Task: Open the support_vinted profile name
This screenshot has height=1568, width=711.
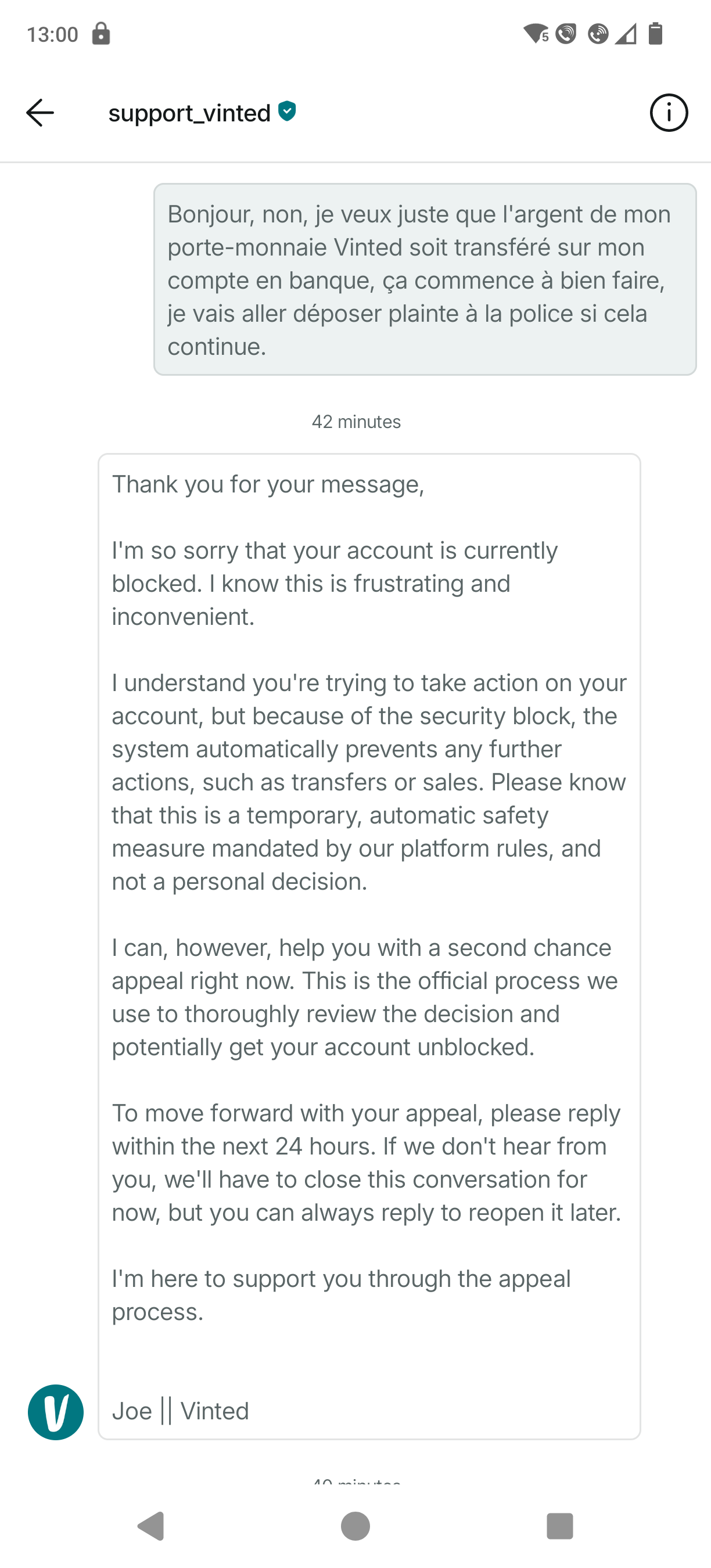Action: pyautogui.click(x=189, y=113)
